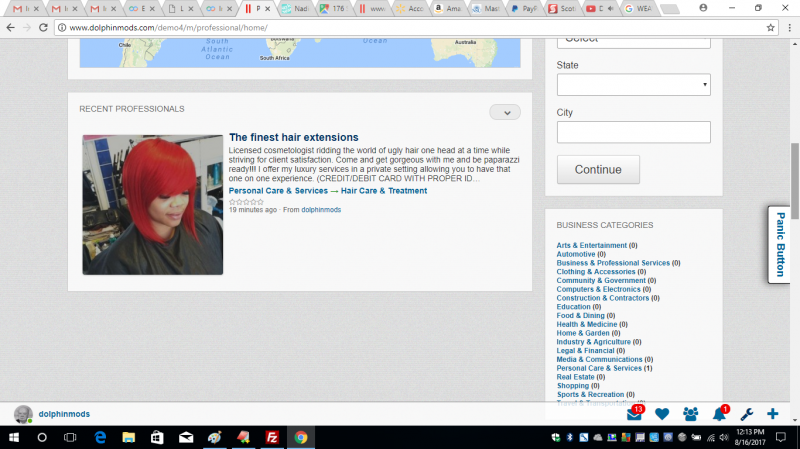The height and width of the screenshot is (449, 800).
Task: Open the friends group icon in bottom bar
Action: click(x=690, y=414)
